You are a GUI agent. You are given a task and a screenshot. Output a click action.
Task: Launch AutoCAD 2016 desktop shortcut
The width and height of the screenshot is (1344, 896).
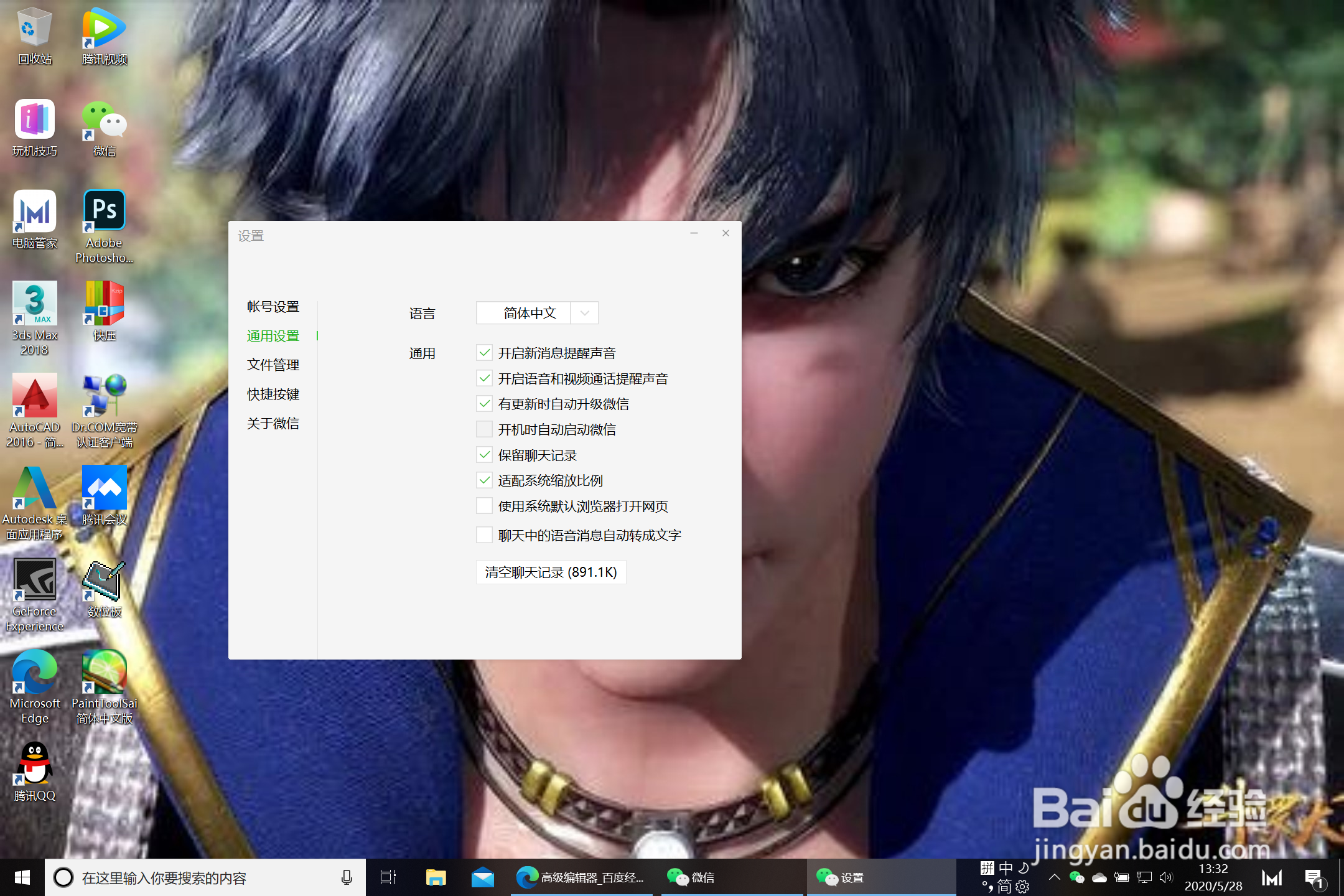34,411
